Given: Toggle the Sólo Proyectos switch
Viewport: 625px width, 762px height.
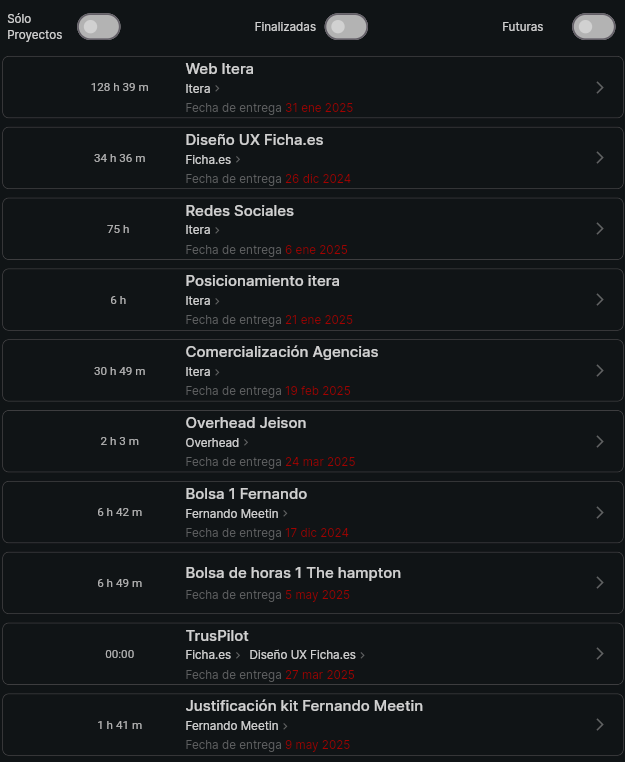Looking at the screenshot, I should tap(98, 27).
